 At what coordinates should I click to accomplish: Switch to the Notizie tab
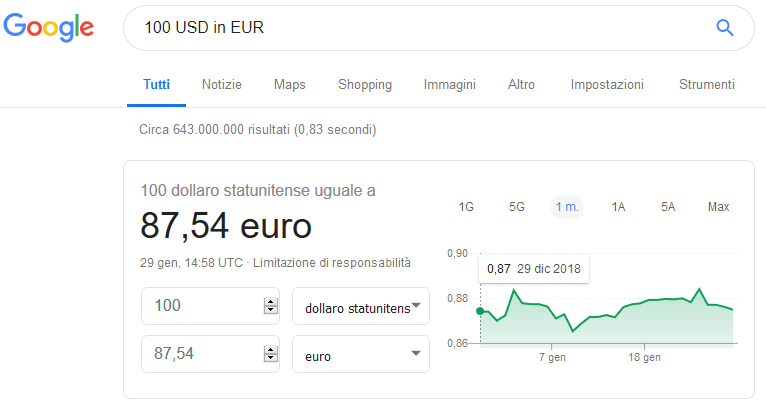221,85
